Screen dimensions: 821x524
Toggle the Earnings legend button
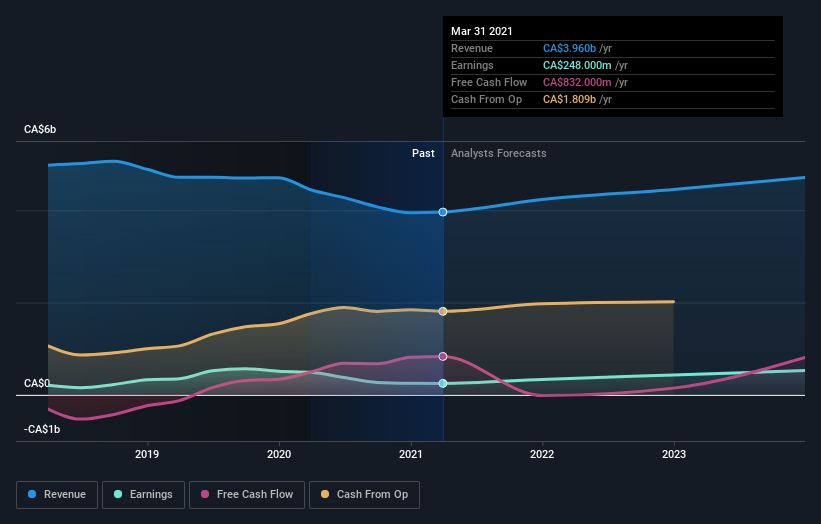point(143,495)
